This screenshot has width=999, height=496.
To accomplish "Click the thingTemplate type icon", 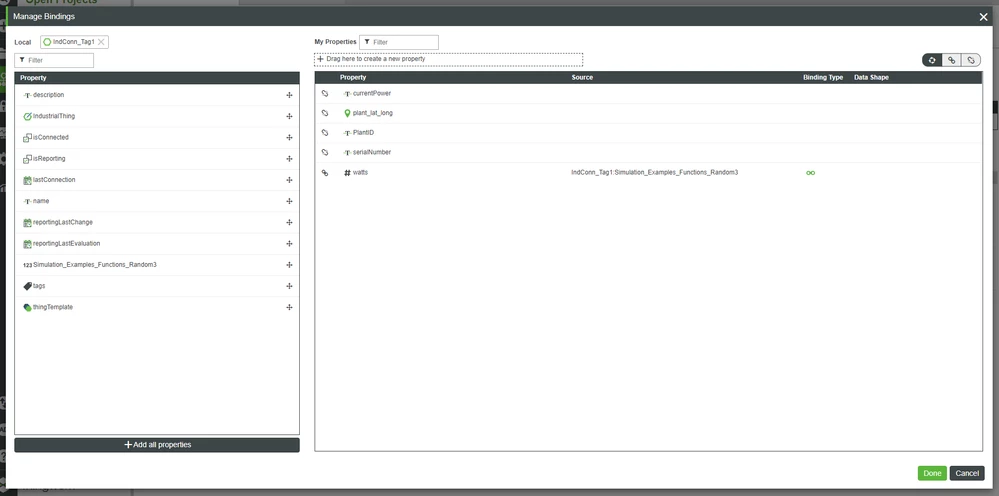I will (x=27, y=308).
